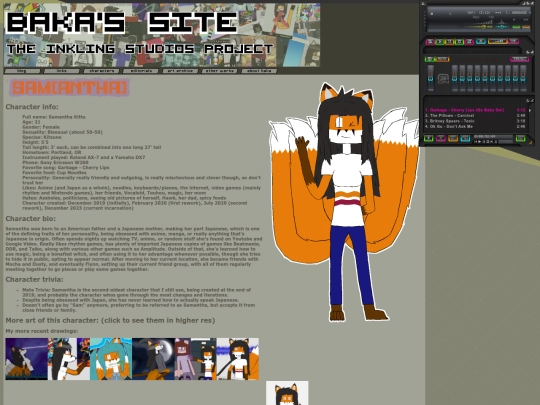Select playlist track Britney Spears - Toxic

click(475, 121)
